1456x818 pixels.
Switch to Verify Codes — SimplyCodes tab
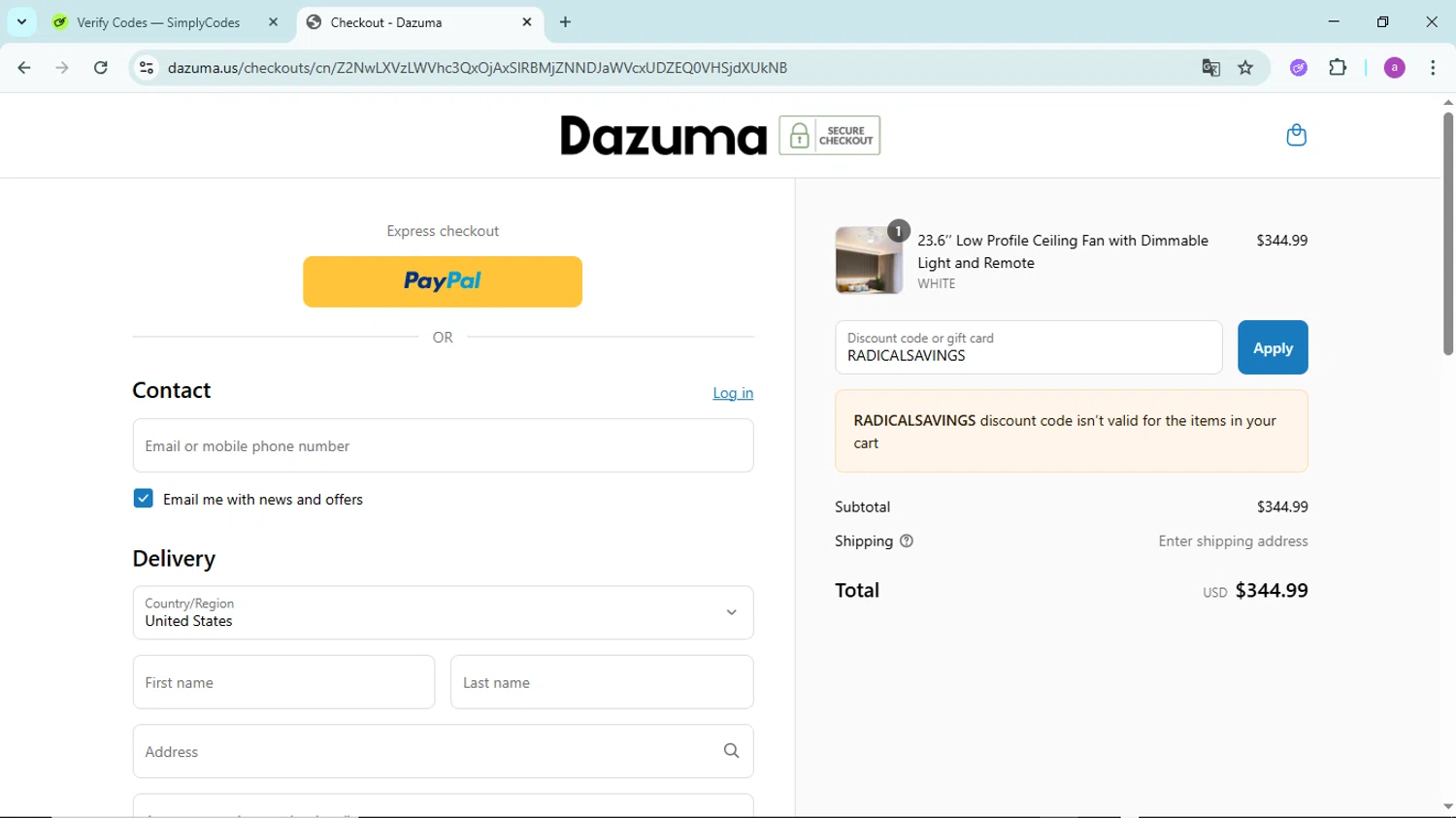point(157,22)
